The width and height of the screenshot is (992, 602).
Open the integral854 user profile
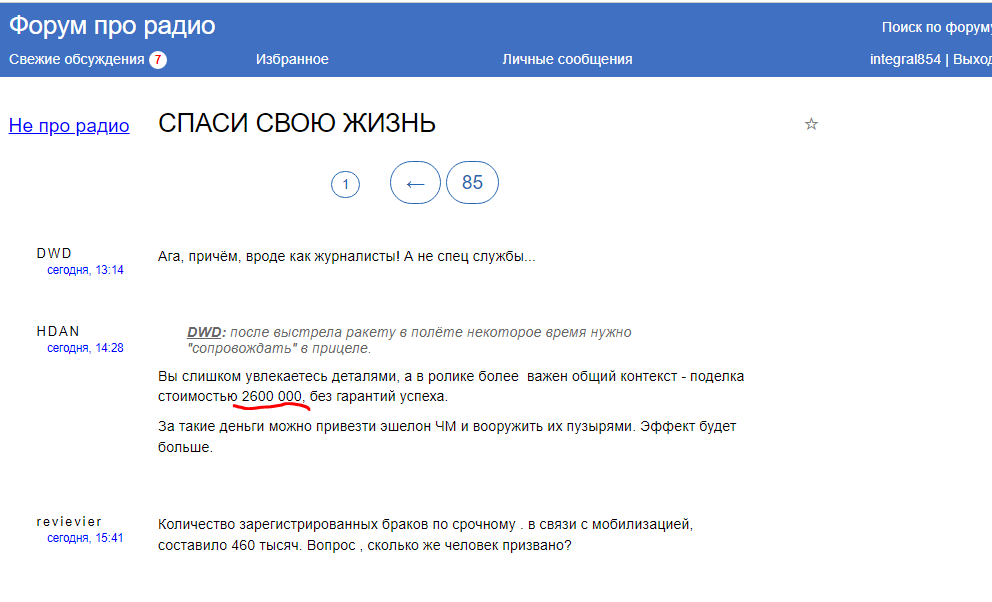(905, 59)
